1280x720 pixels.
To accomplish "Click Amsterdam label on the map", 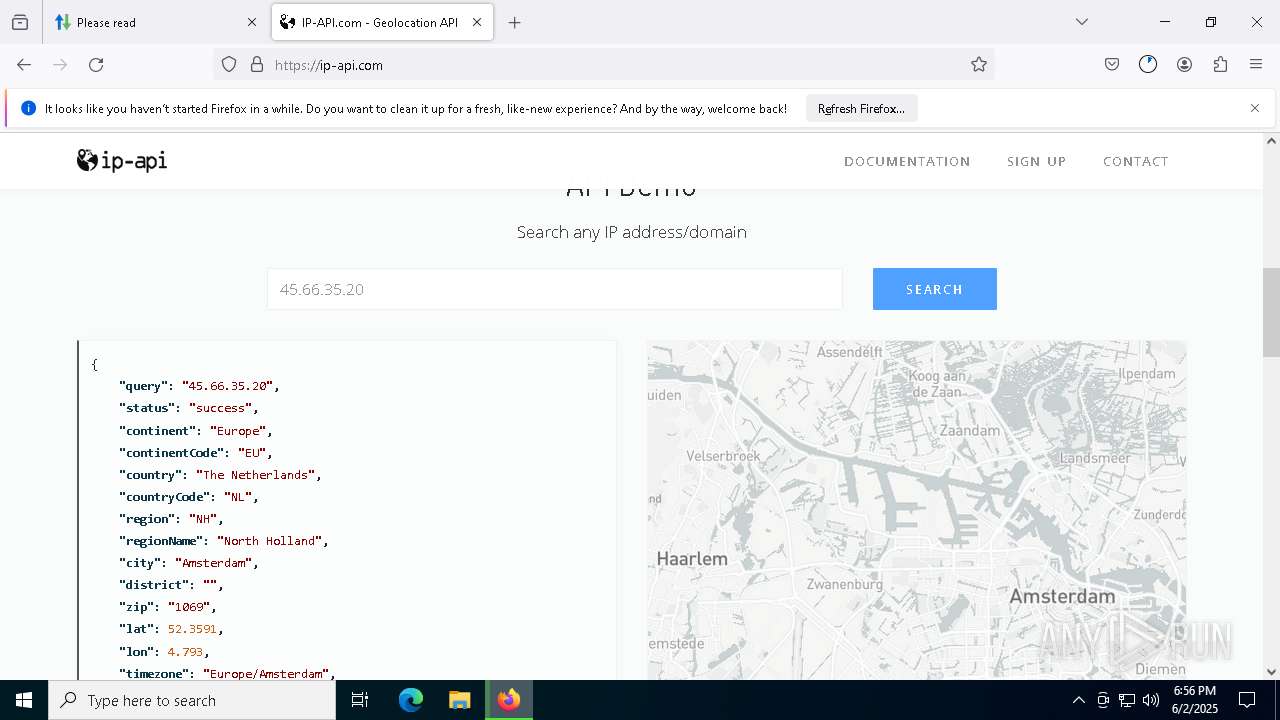I will (1061, 596).
